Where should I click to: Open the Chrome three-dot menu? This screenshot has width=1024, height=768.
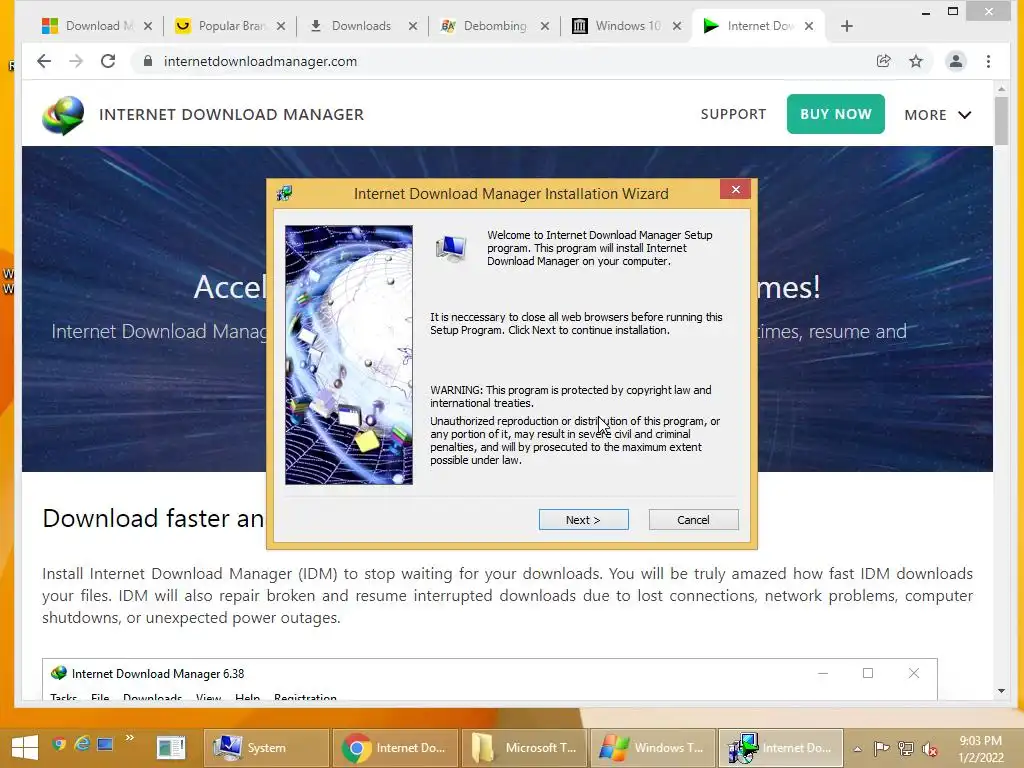988,61
